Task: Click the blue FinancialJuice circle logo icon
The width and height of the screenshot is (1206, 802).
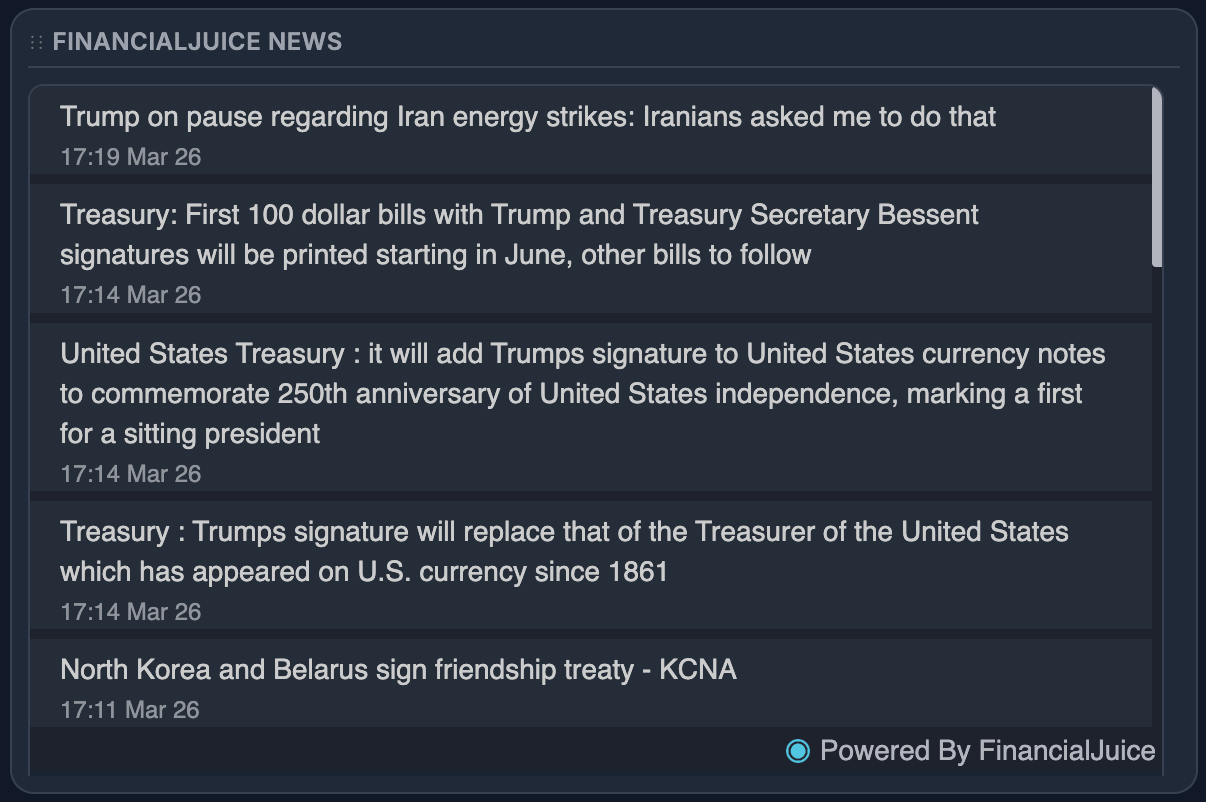Action: click(x=797, y=751)
